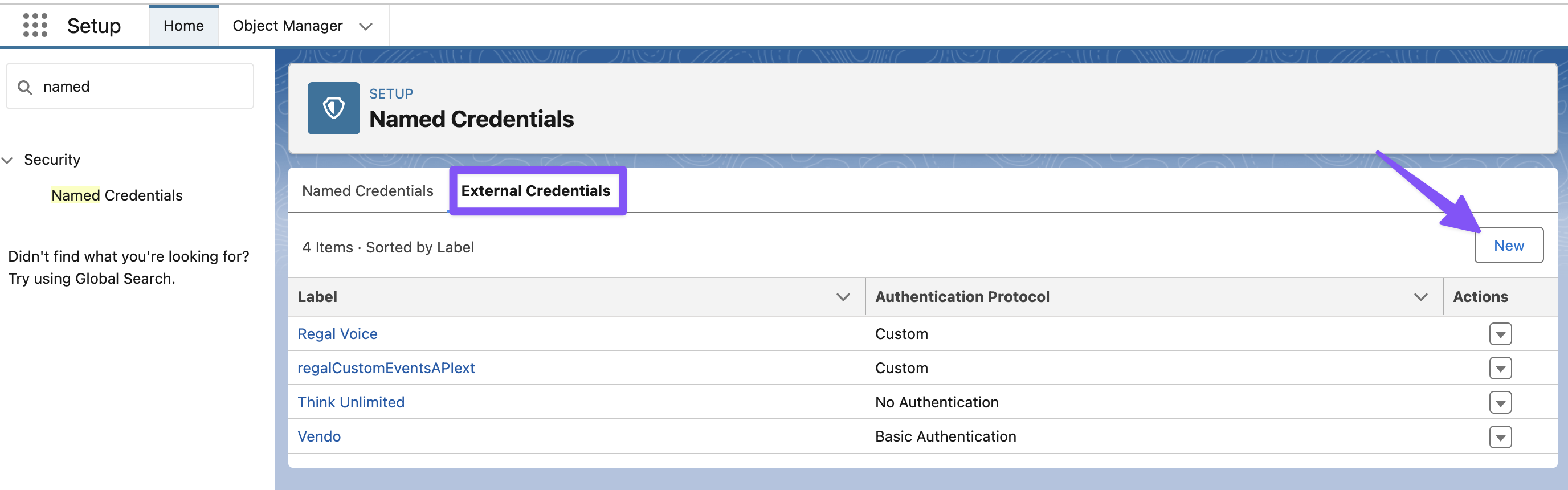Click the New button
Screen dimensions: 1568x490
coord(1509,246)
